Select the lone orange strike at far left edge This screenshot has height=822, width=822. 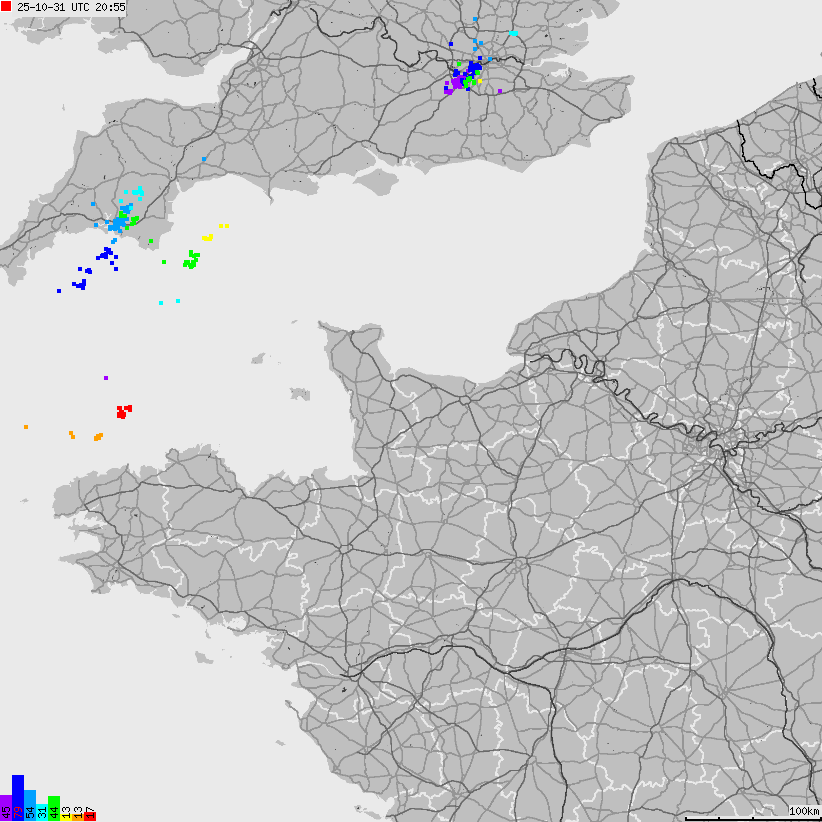point(26,427)
